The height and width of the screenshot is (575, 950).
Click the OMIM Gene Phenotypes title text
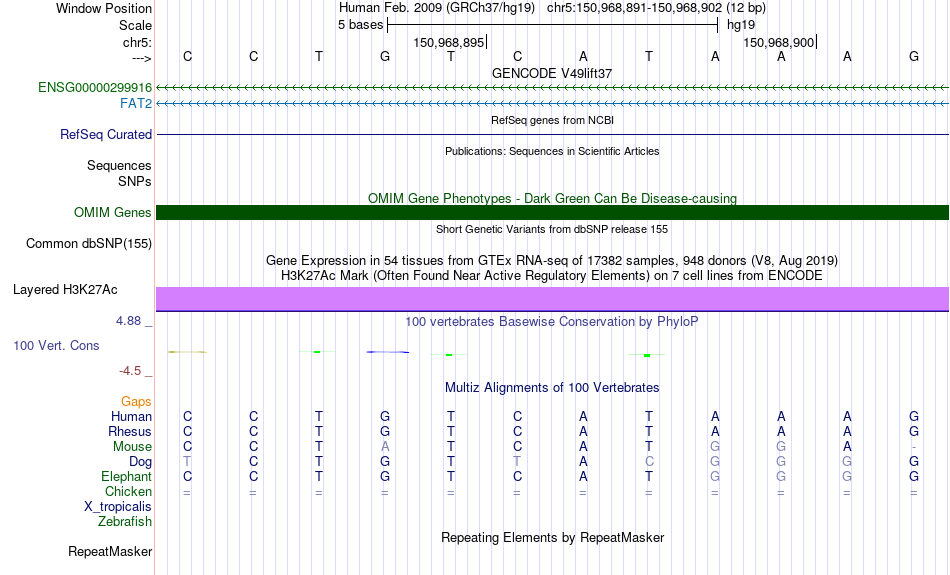coord(553,198)
